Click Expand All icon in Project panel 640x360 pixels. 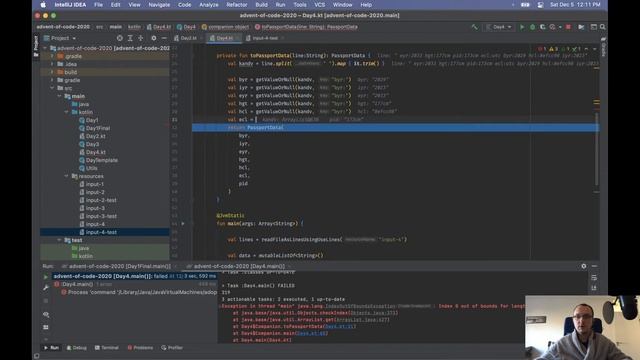(130, 38)
